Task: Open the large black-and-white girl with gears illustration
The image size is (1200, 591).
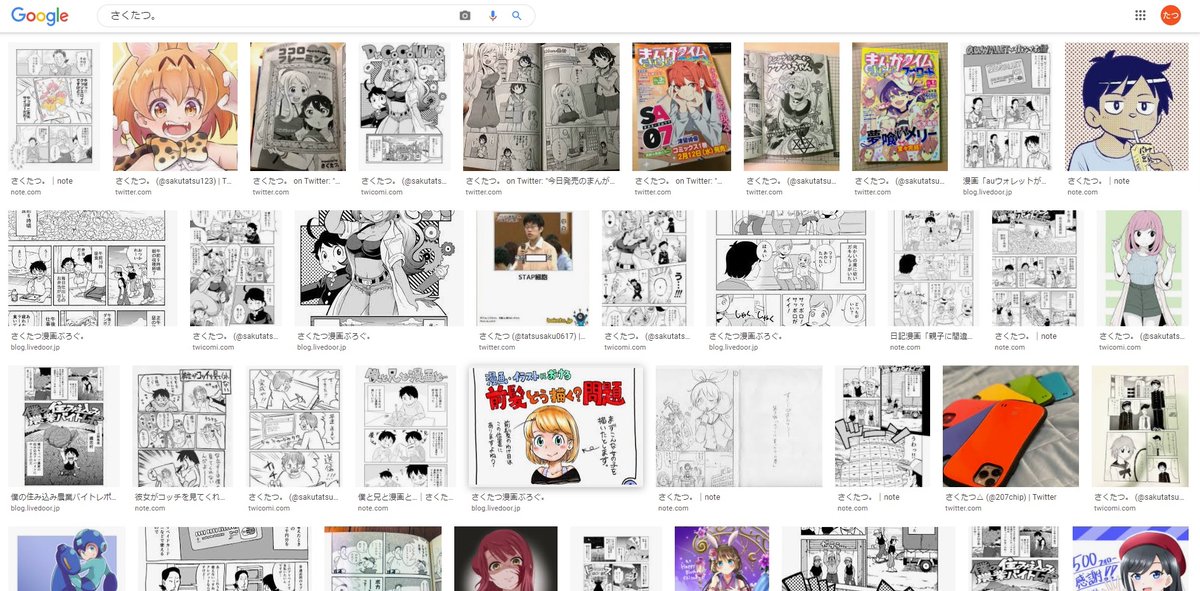Action: 381,268
